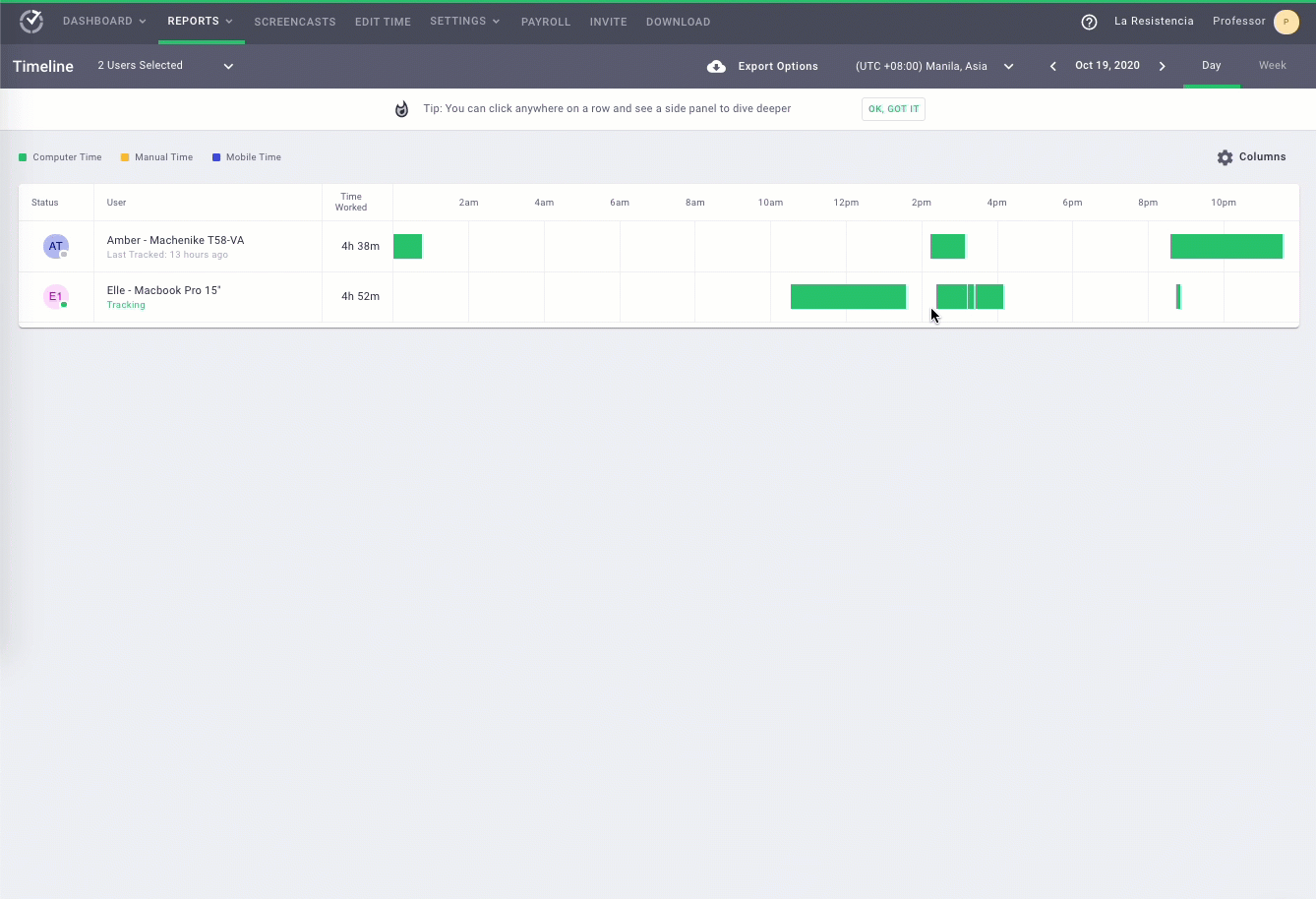Click Elle's 4h 52m time worked
Screen dimensions: 1316x899
[360, 296]
